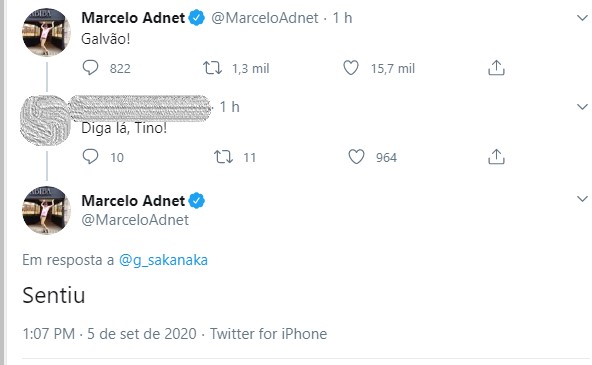Click the "1 h" timestamp on the top tweet
Screen dimensions: 592x365
pyautogui.click(x=342, y=18)
